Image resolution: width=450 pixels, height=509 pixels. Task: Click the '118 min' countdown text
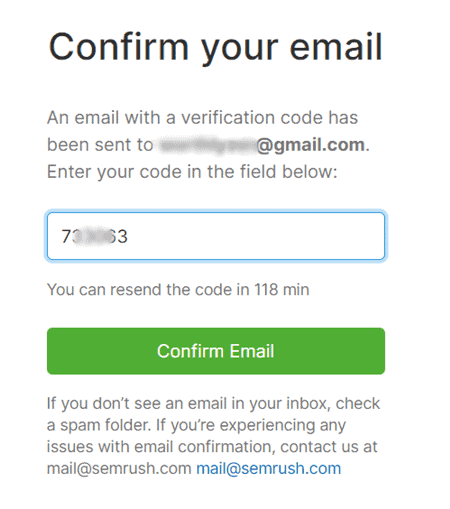click(282, 289)
